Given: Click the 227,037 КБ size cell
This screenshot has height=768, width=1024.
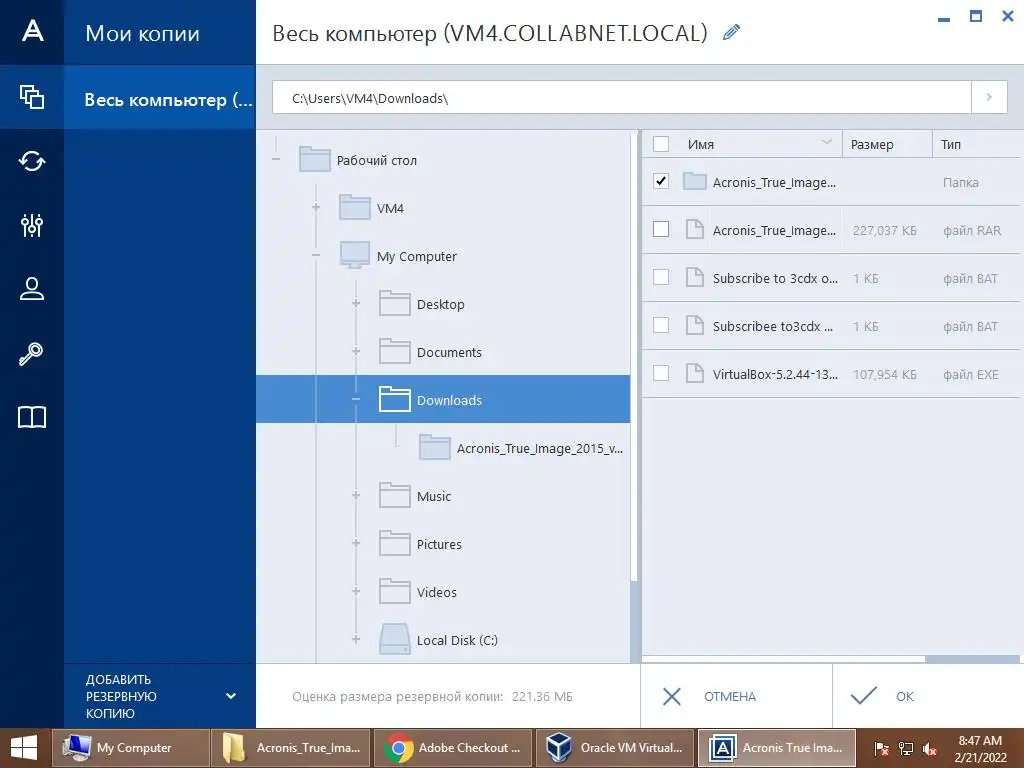Looking at the screenshot, I should (884, 231).
